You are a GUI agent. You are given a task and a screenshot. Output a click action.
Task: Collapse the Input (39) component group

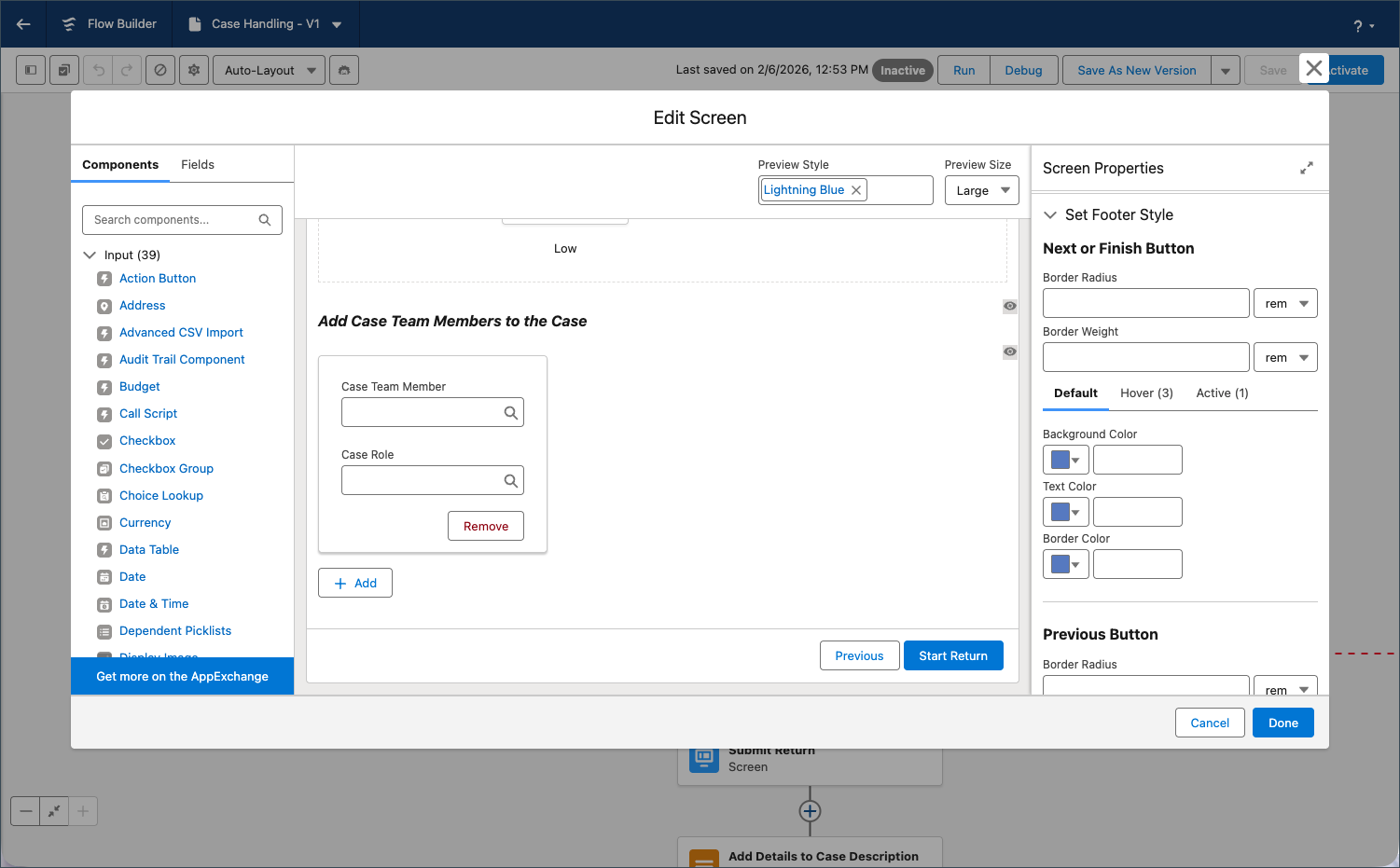(90, 255)
